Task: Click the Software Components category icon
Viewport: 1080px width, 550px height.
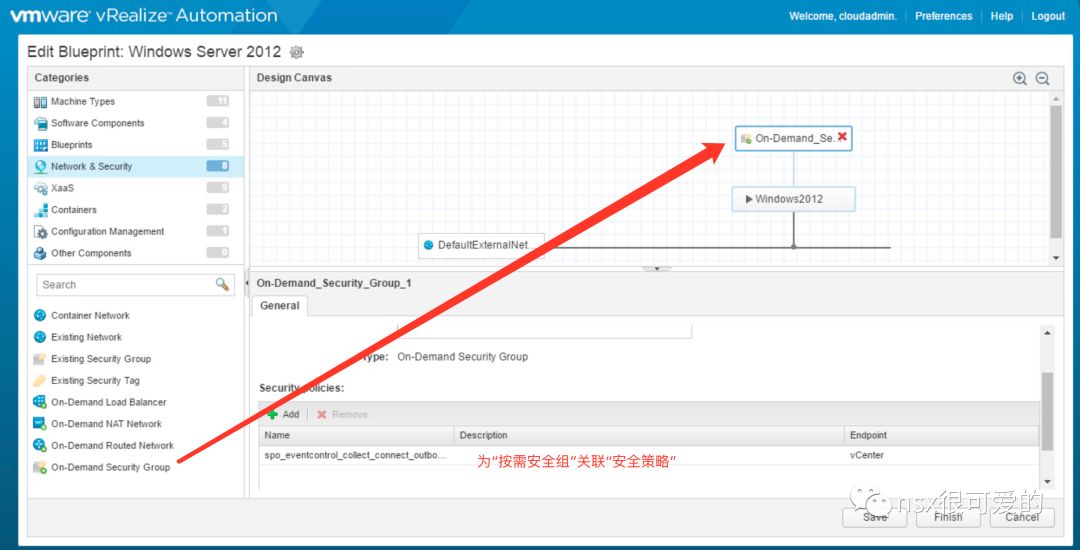Action: click(41, 123)
